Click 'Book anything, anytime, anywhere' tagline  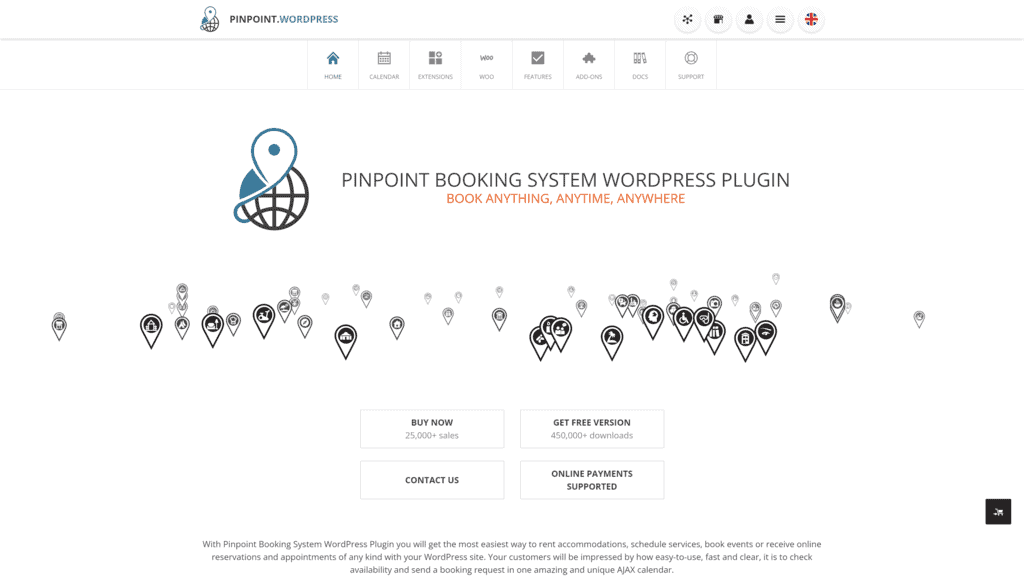point(566,199)
